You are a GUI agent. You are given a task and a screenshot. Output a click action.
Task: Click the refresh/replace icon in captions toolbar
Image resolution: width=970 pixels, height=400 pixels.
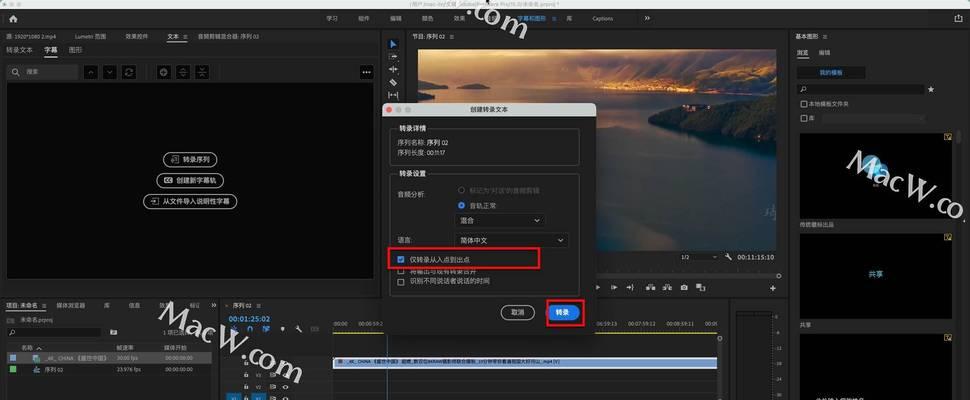(129, 72)
